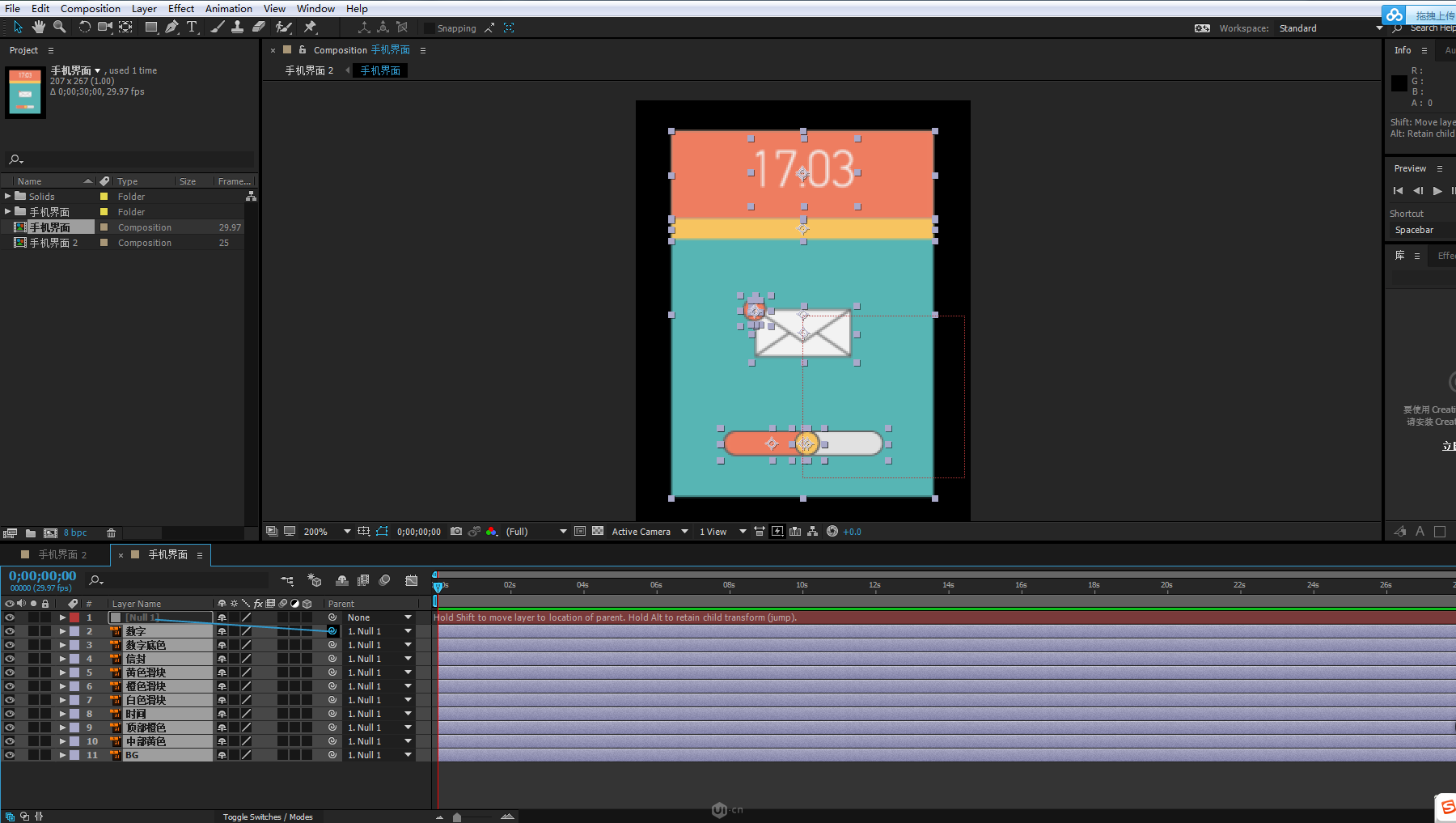Pick the Pen tool
This screenshot has width=1456, height=823.
point(171,27)
